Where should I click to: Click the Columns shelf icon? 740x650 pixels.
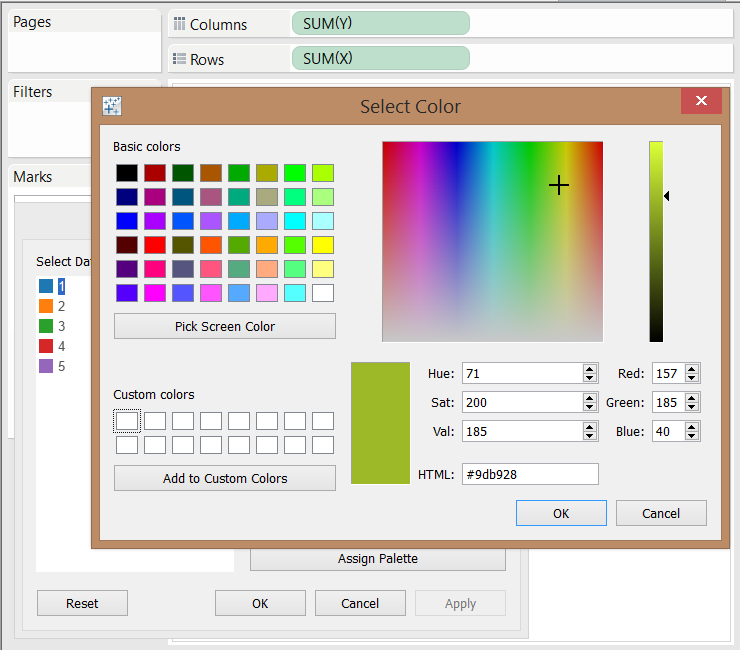point(180,24)
